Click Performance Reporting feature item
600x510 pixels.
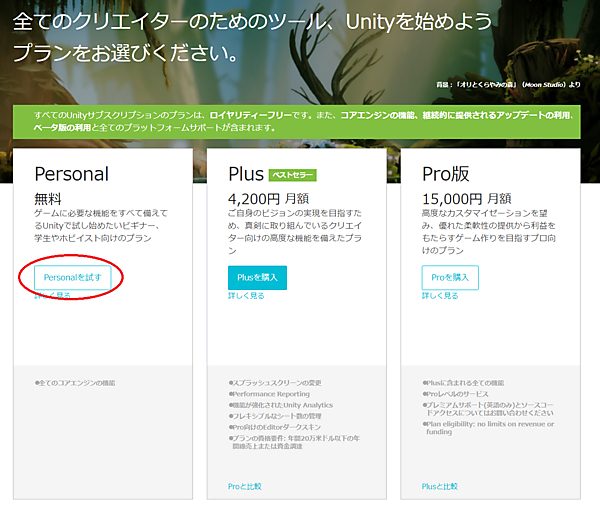point(269,394)
